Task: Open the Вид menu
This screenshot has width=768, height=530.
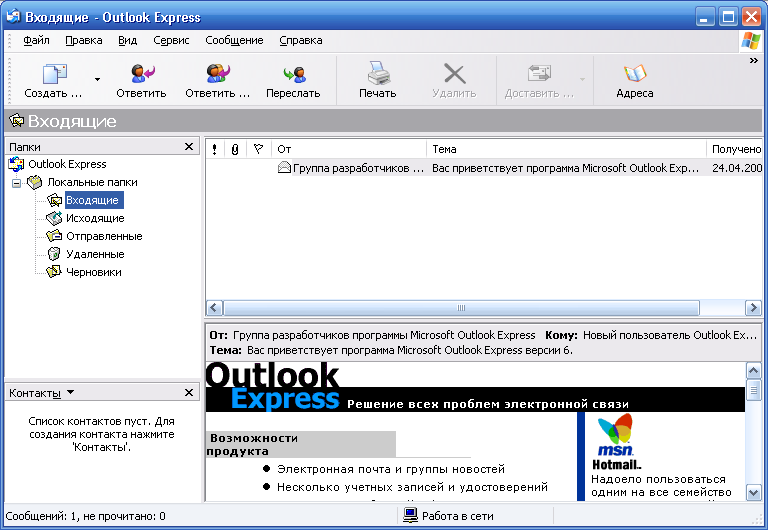Action: [x=127, y=40]
